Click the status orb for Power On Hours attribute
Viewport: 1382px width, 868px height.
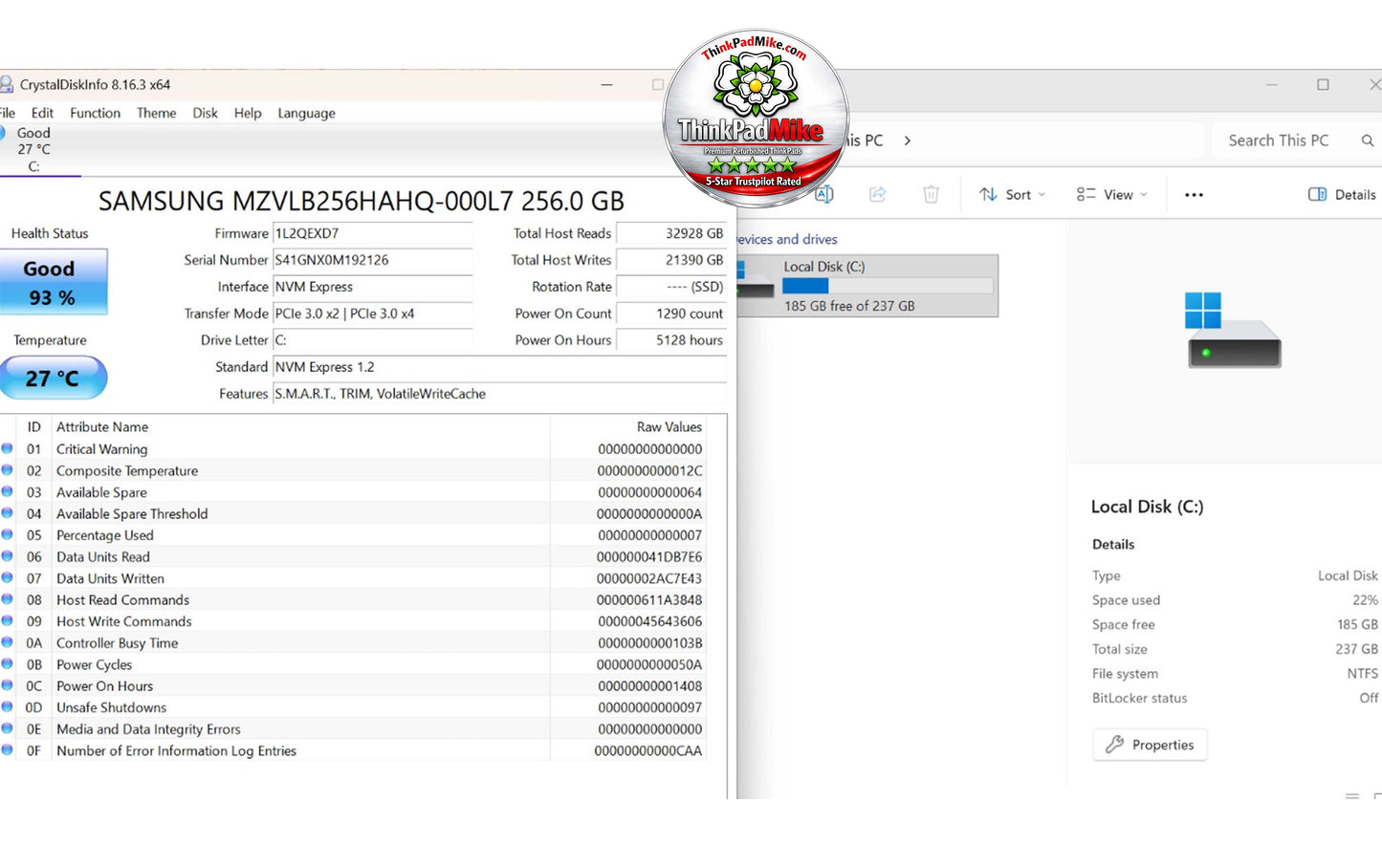[x=8, y=685]
